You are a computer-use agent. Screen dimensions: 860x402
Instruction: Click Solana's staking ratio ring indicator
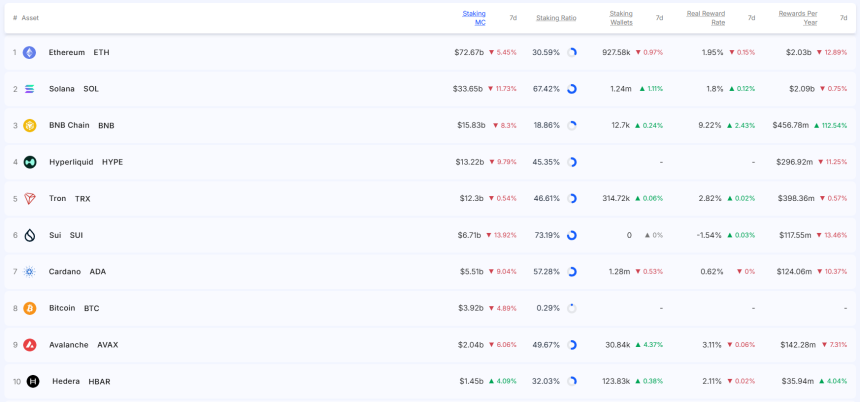coord(572,89)
